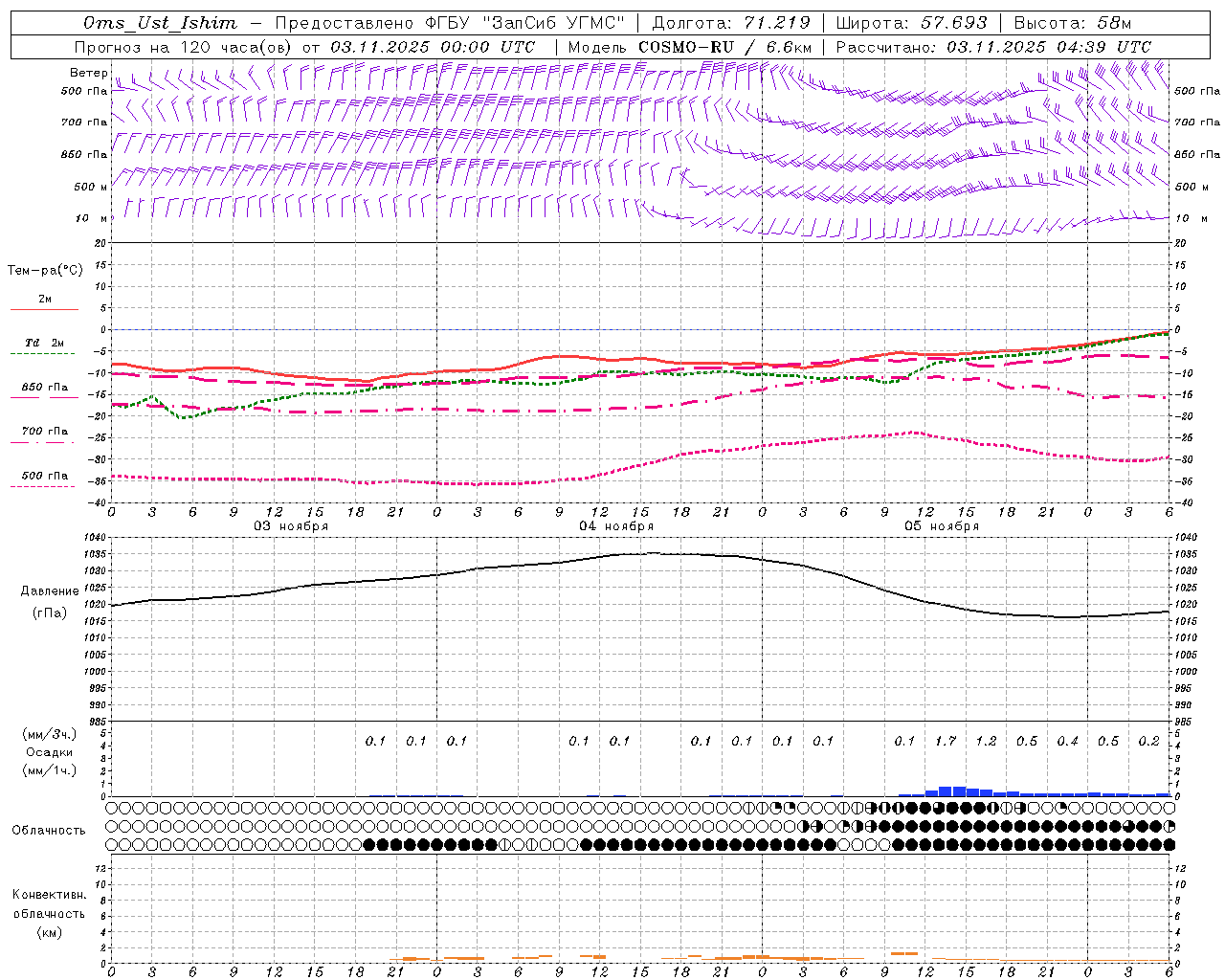Image resolution: width=1225 pixels, height=980 pixels.
Task: Click the Широта: 57.693 value
Action: tap(912, 23)
